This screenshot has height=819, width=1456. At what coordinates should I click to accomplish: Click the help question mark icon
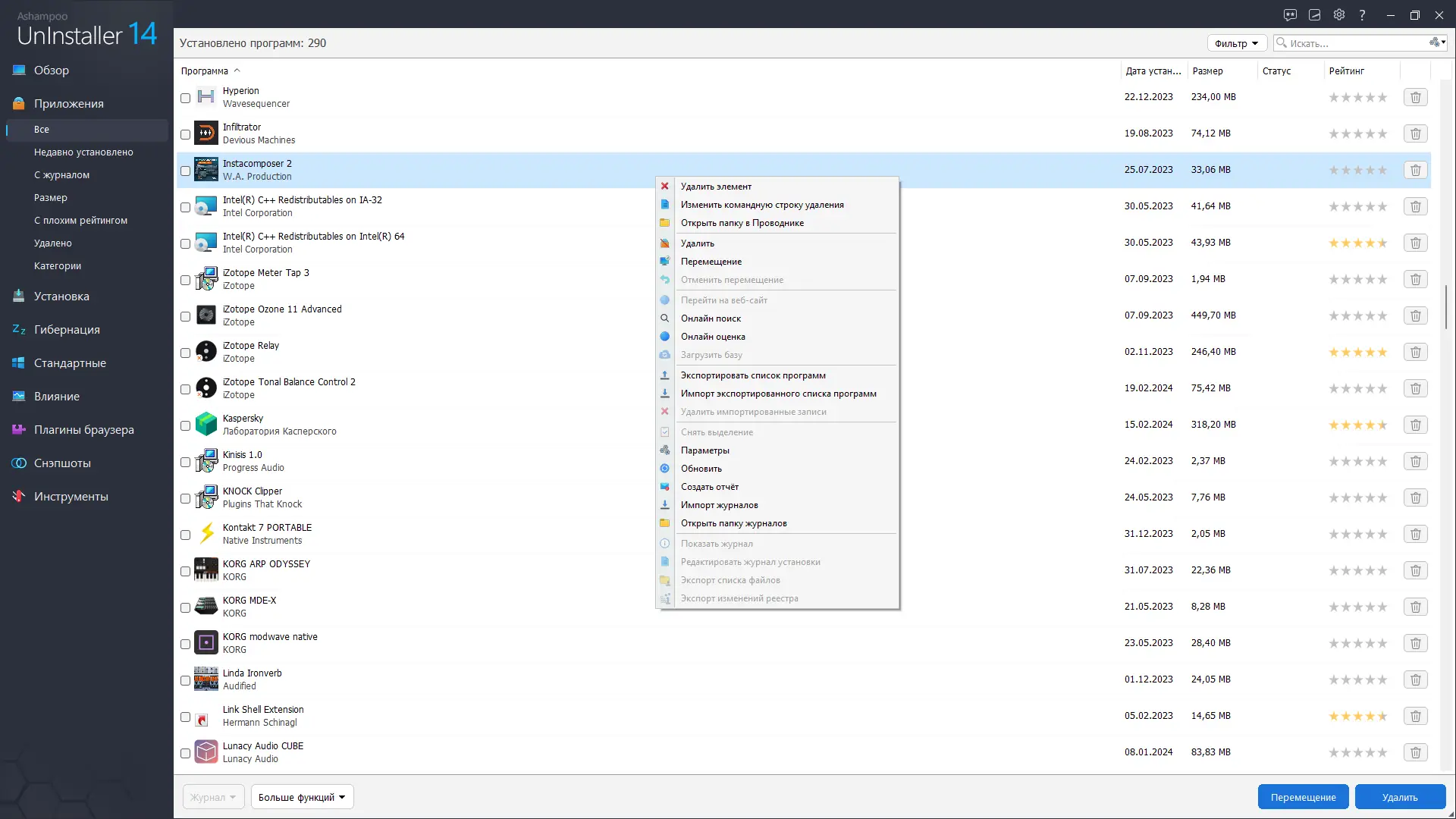click(x=1363, y=15)
